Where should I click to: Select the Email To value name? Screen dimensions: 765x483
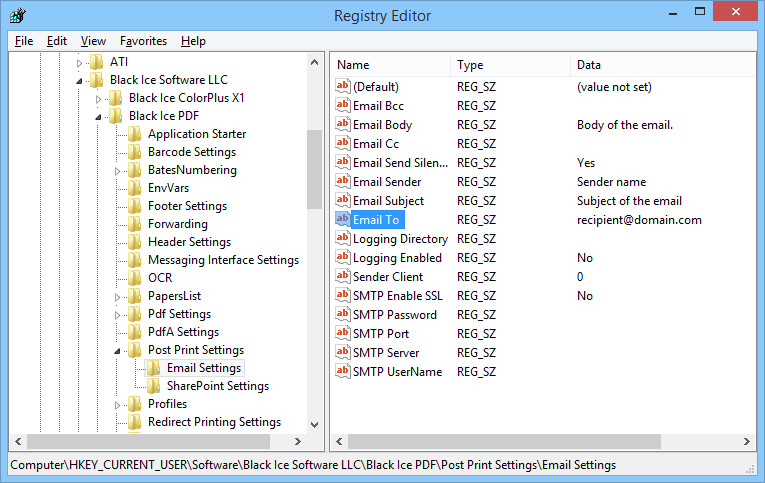[376, 220]
